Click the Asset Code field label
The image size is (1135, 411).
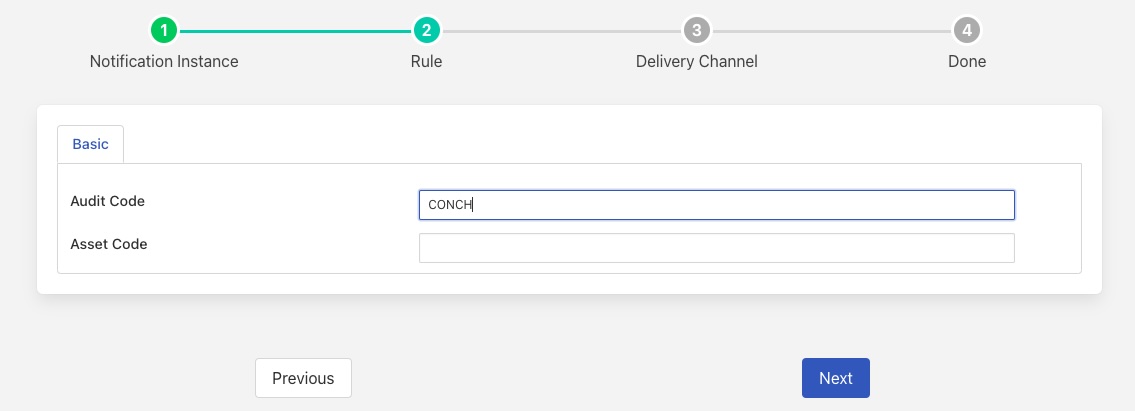pyautogui.click(x=108, y=244)
